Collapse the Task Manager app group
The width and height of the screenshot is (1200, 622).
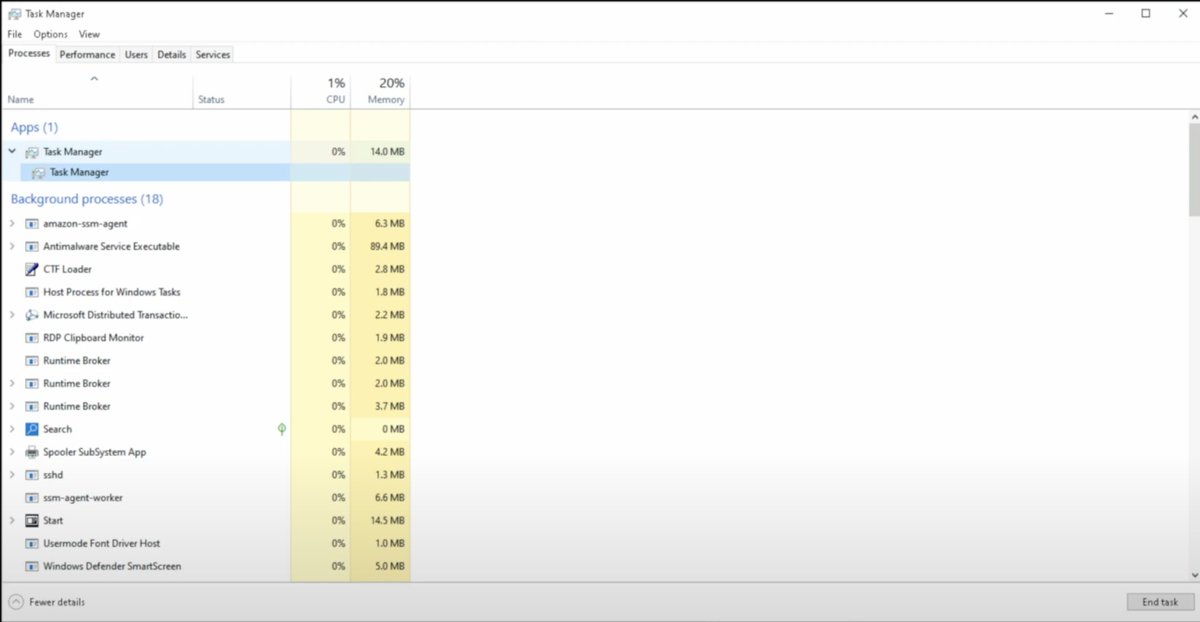12,152
